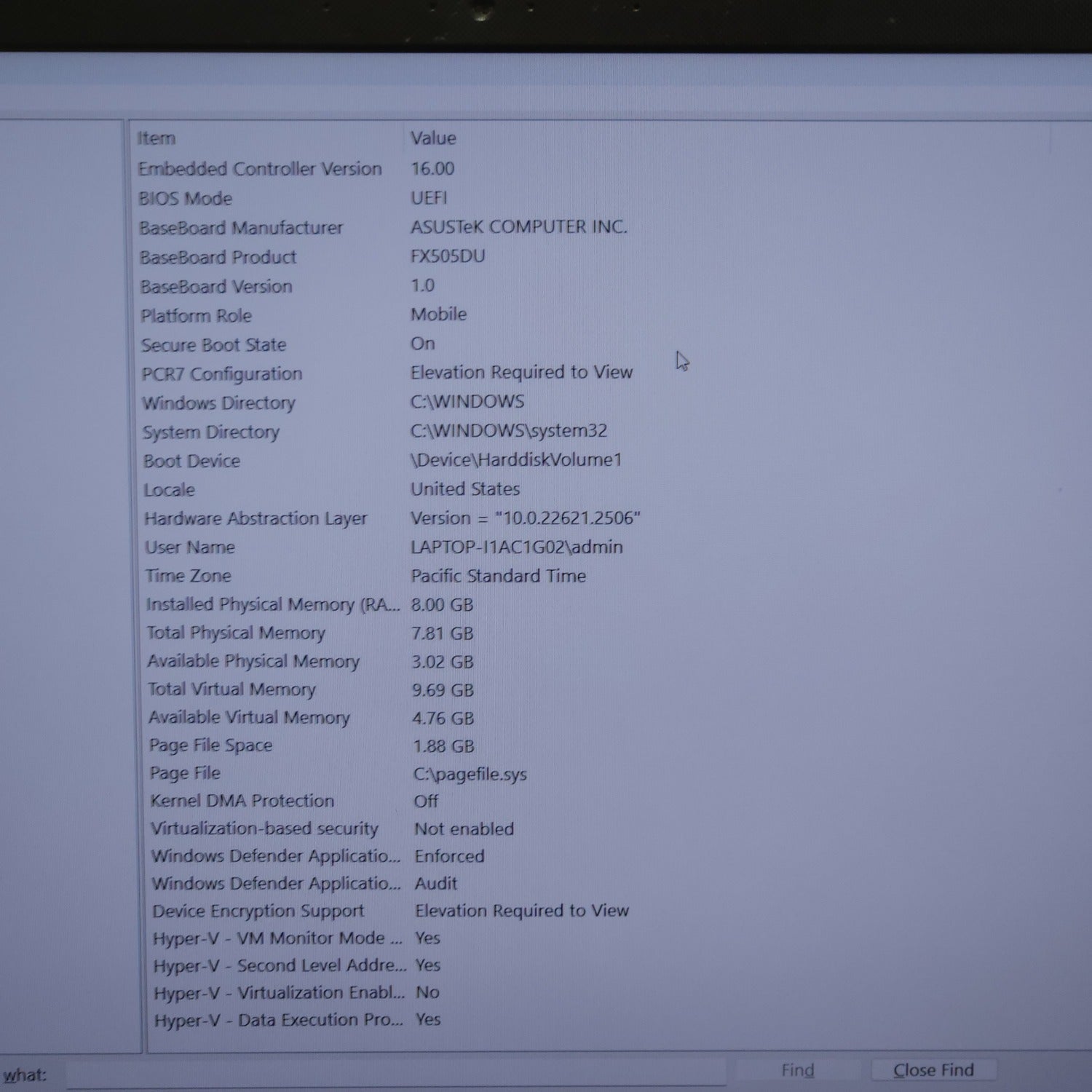This screenshot has height=1092, width=1092.
Task: Select the PCR7 Configuration row
Action: pyautogui.click(x=222, y=373)
